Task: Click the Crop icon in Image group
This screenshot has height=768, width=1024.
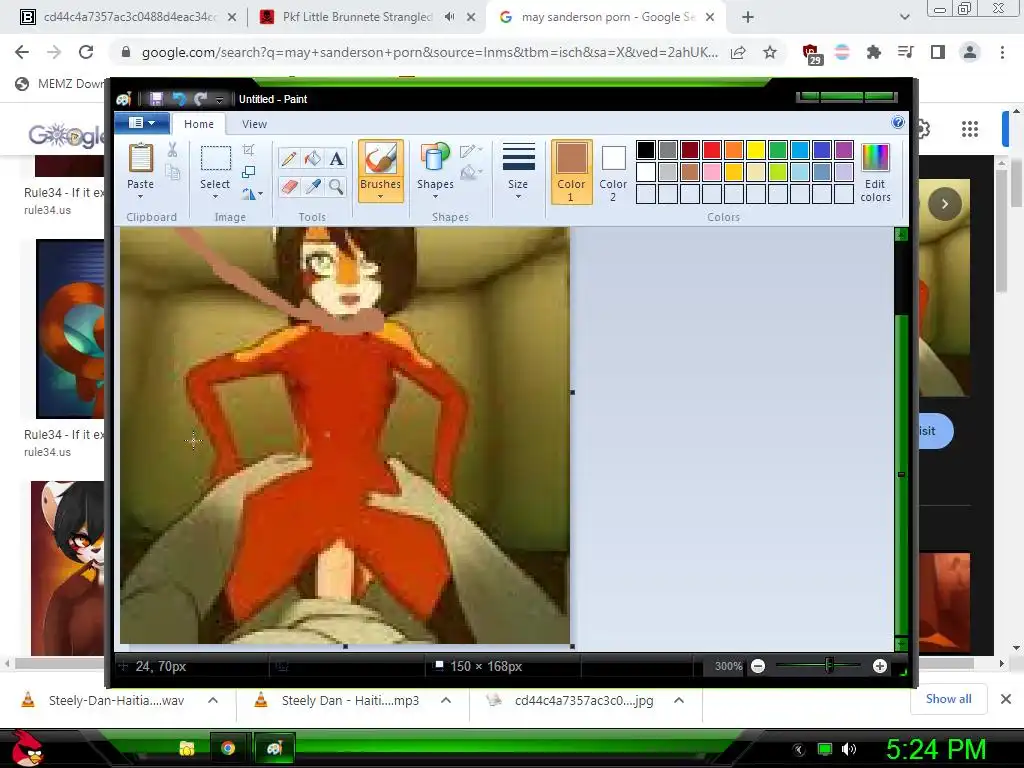Action: click(x=249, y=150)
